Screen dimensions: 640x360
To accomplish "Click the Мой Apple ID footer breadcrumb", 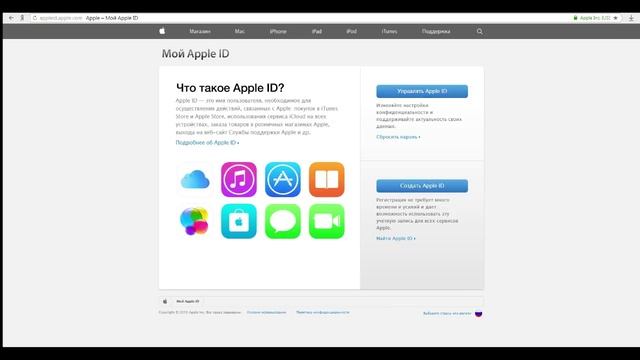I will 188,301.
